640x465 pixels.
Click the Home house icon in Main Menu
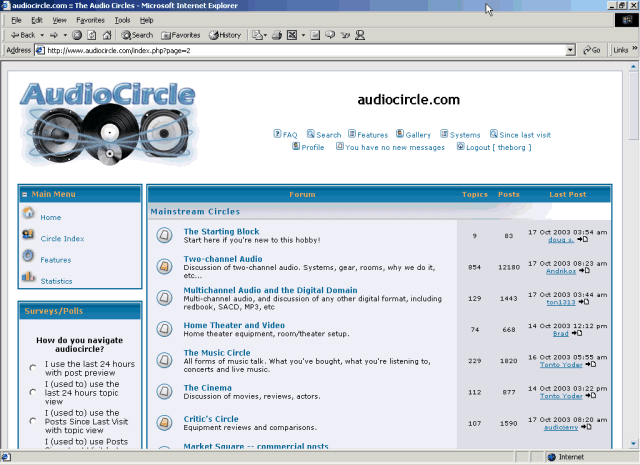click(28, 212)
